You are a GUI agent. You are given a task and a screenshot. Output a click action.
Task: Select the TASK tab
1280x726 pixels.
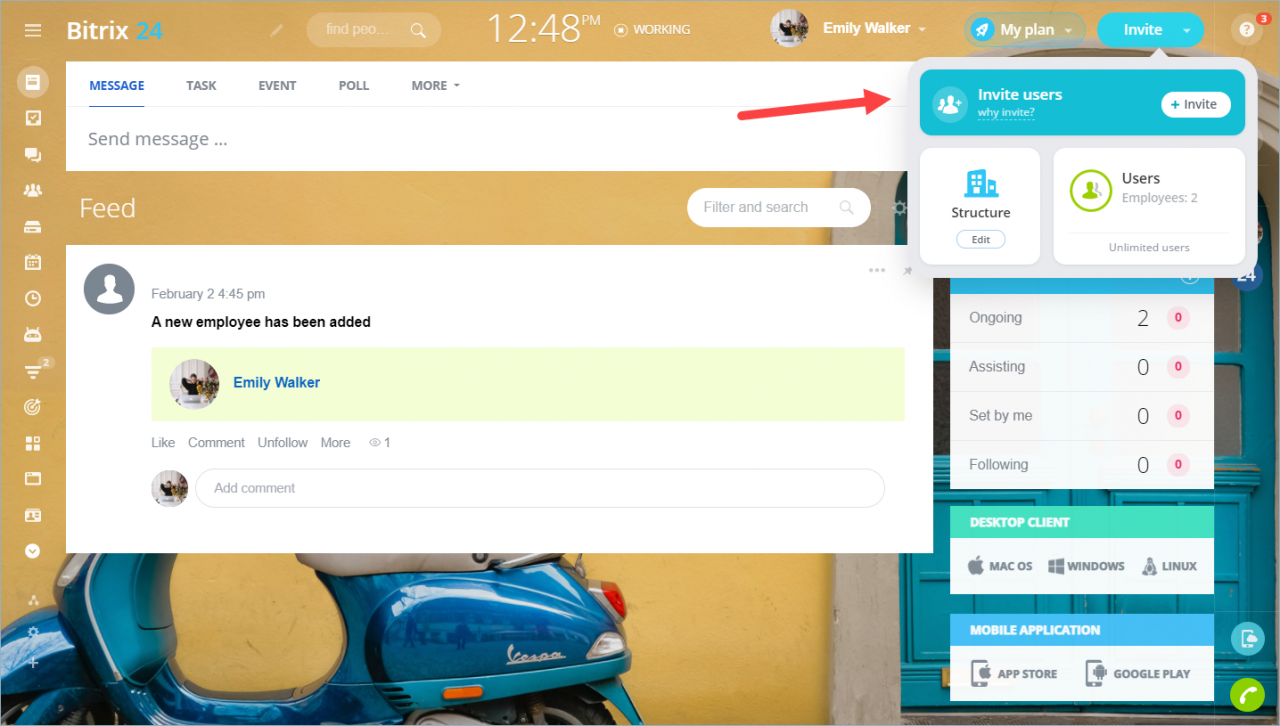point(201,85)
